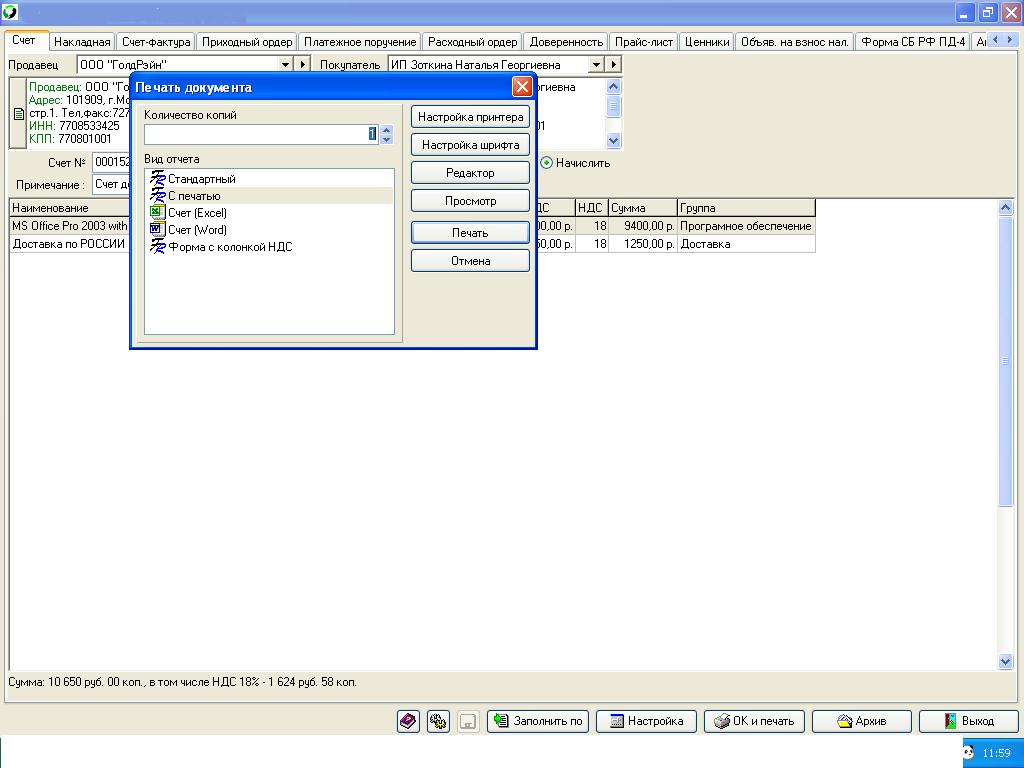Viewport: 1024px width, 768px height.
Task: Click the 1250,00 р. sum cell
Action: (643, 244)
